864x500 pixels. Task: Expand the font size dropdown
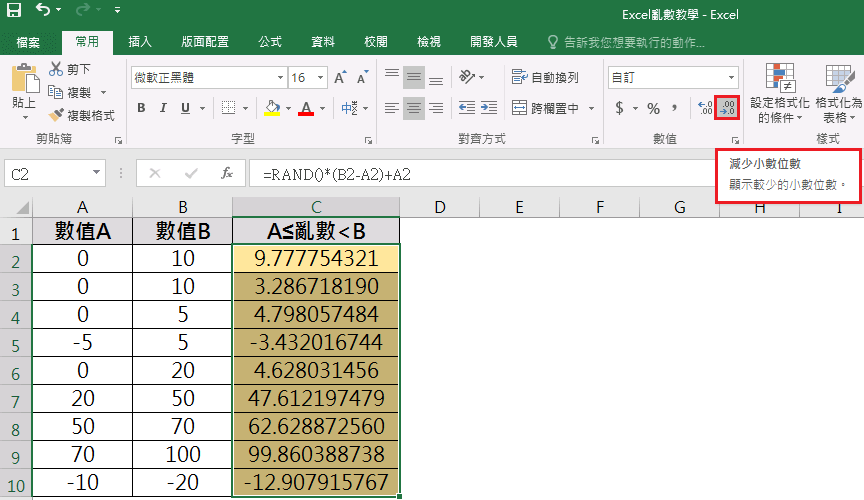pyautogui.click(x=321, y=77)
